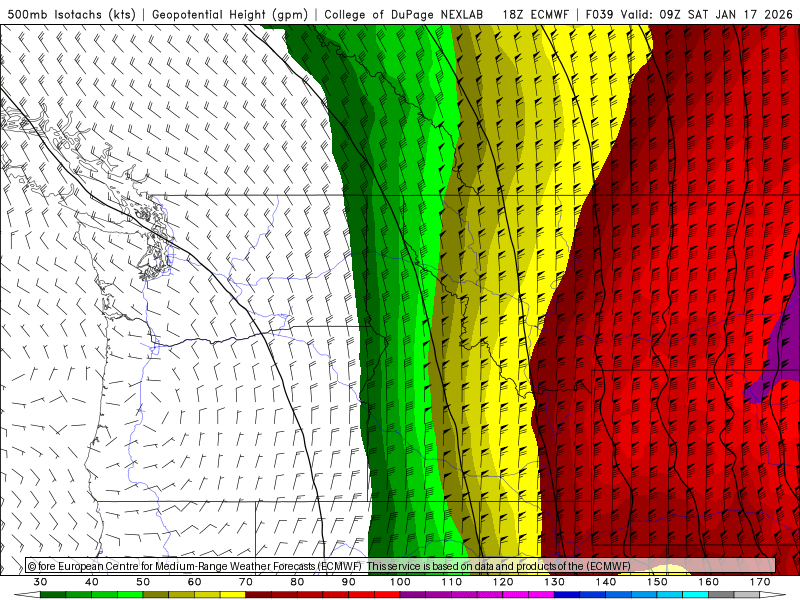This screenshot has height=600, width=800.
Task: Pick the dark blue swatch starting at 130
Action: coord(567,595)
